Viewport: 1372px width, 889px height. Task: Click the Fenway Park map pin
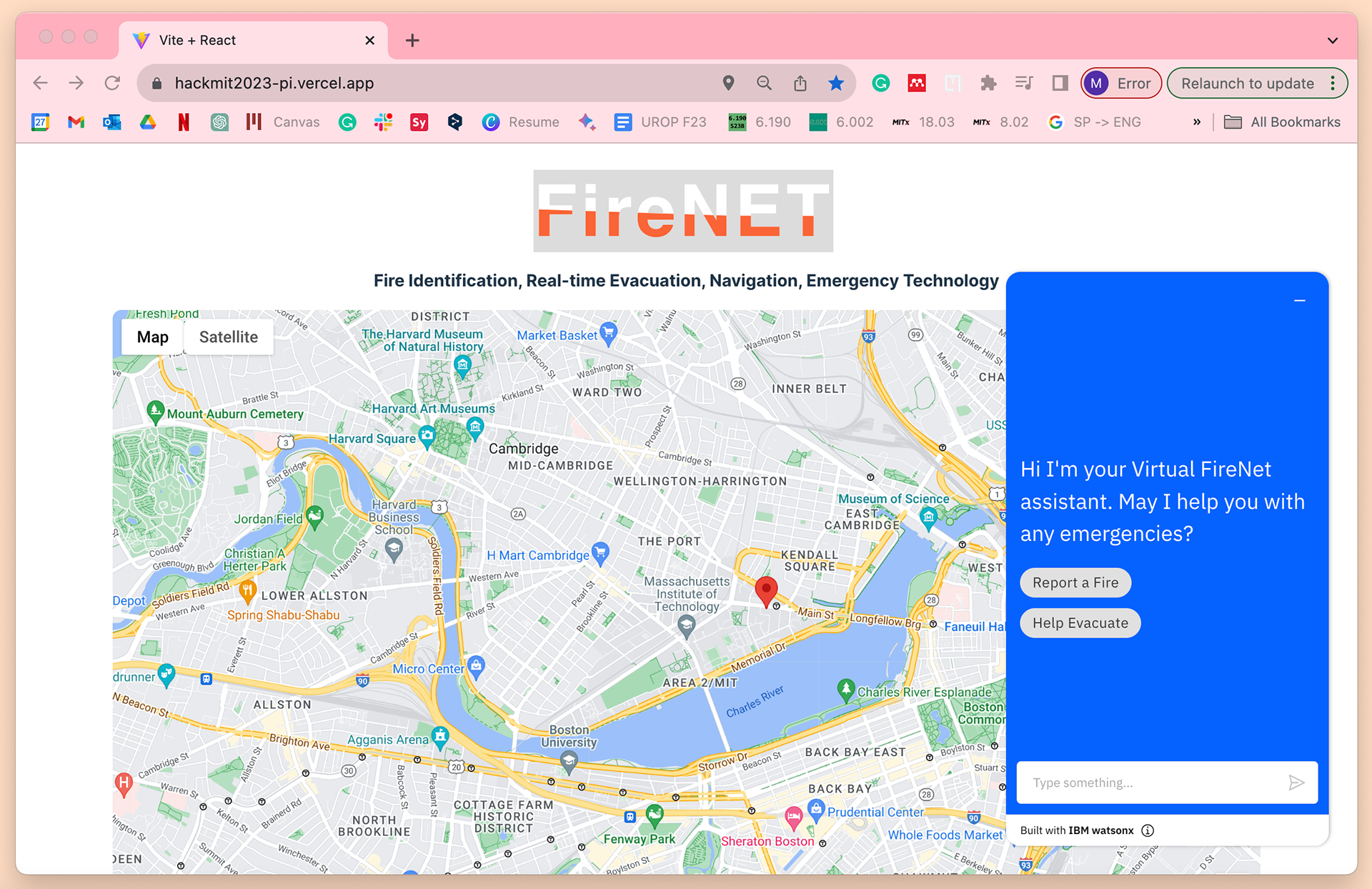click(655, 815)
